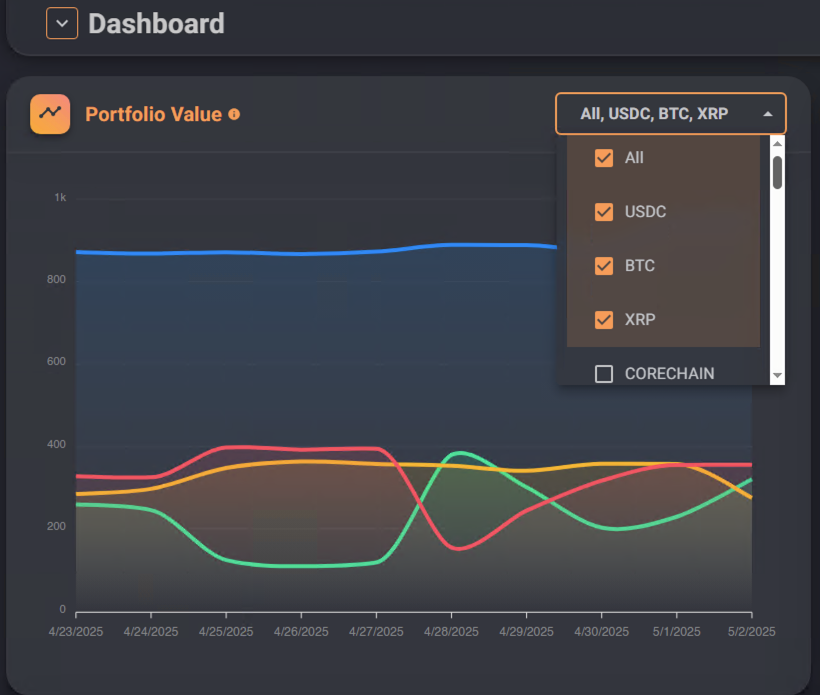
Task: Click the 600 y-axis label
Action: (x=56, y=362)
